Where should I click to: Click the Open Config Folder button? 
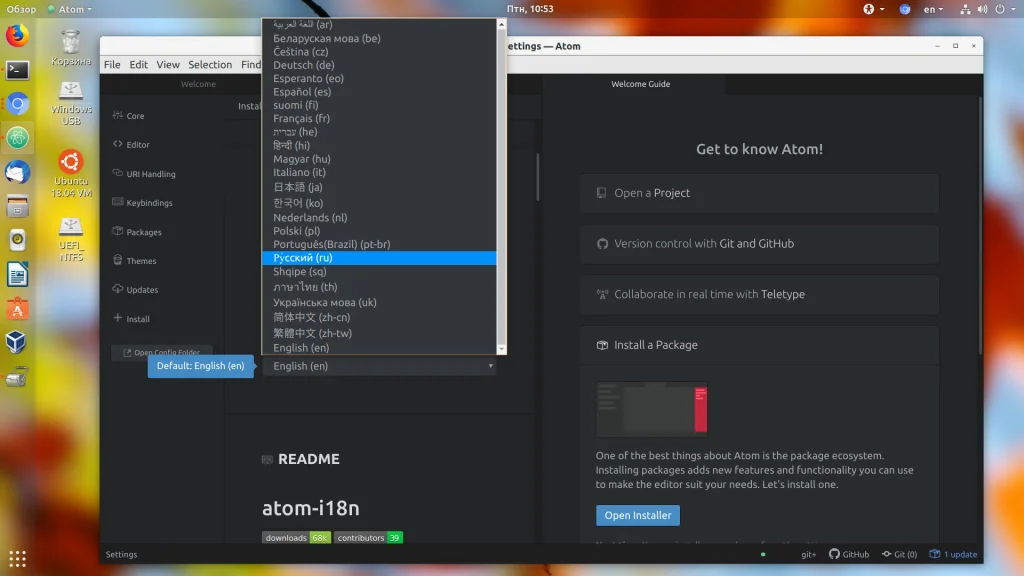pyautogui.click(x=161, y=353)
